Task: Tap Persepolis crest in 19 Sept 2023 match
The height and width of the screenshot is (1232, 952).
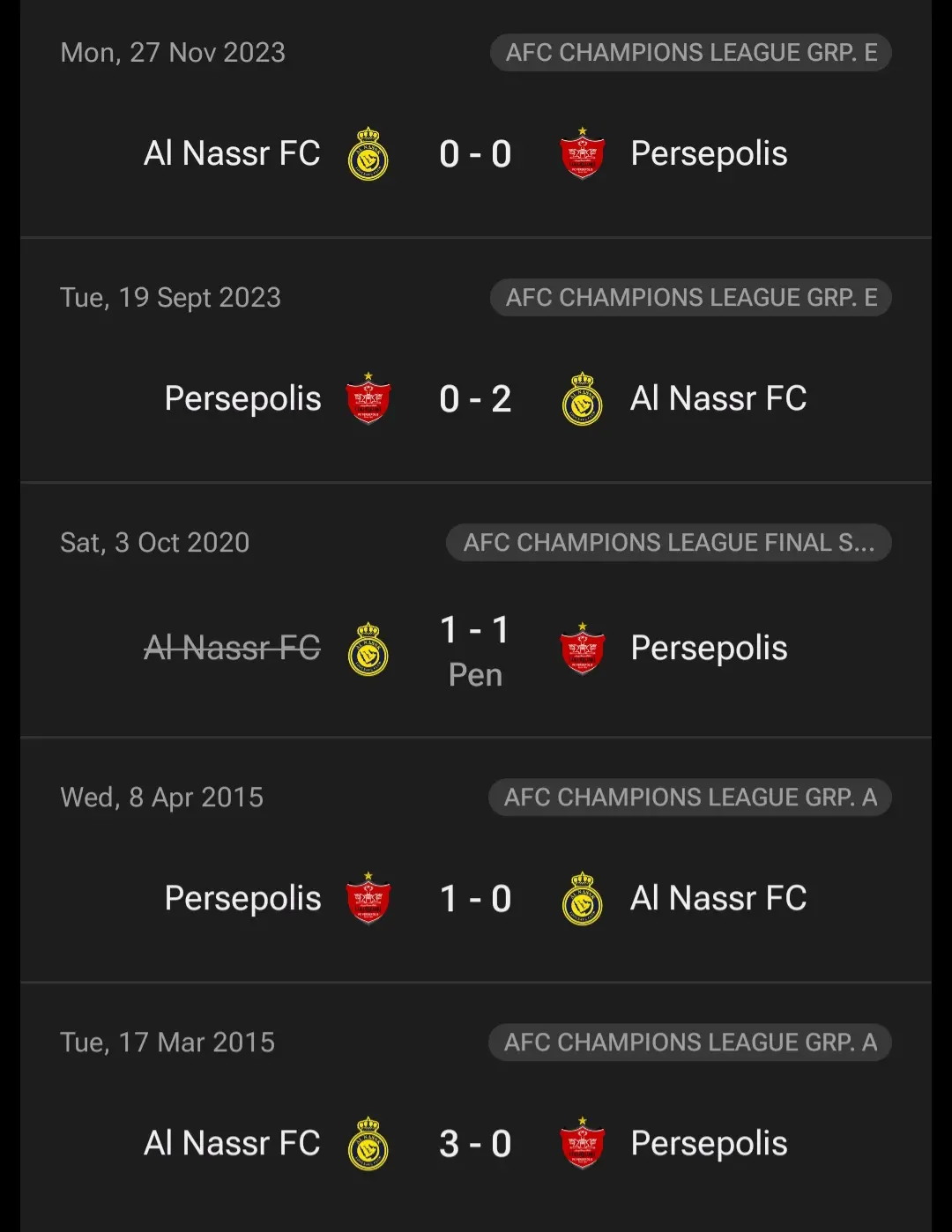Action: [x=368, y=399]
